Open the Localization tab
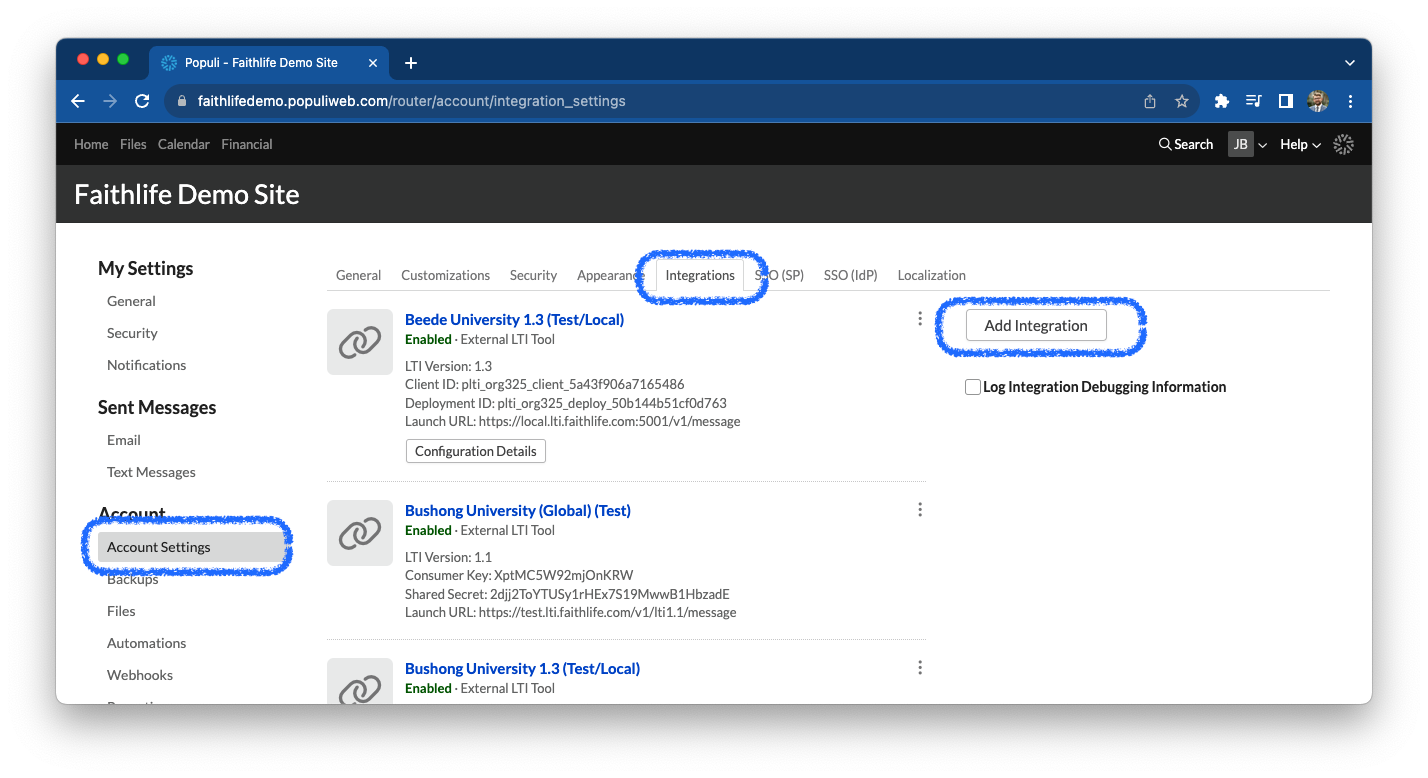This screenshot has height=778, width=1428. pos(931,275)
